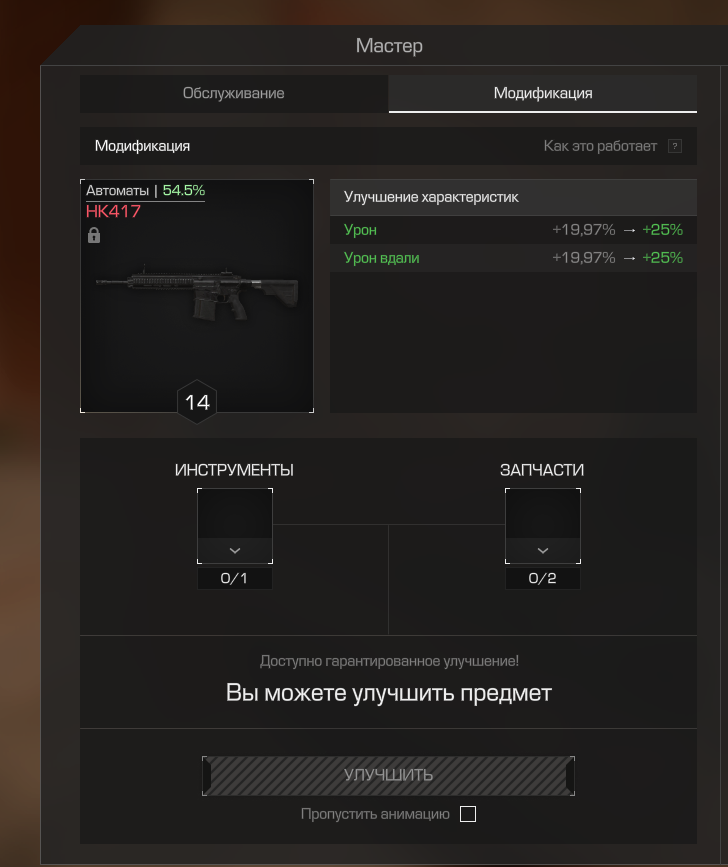Expand the Запчасти slot chevron
The width and height of the screenshot is (728, 867).
pyautogui.click(x=543, y=551)
